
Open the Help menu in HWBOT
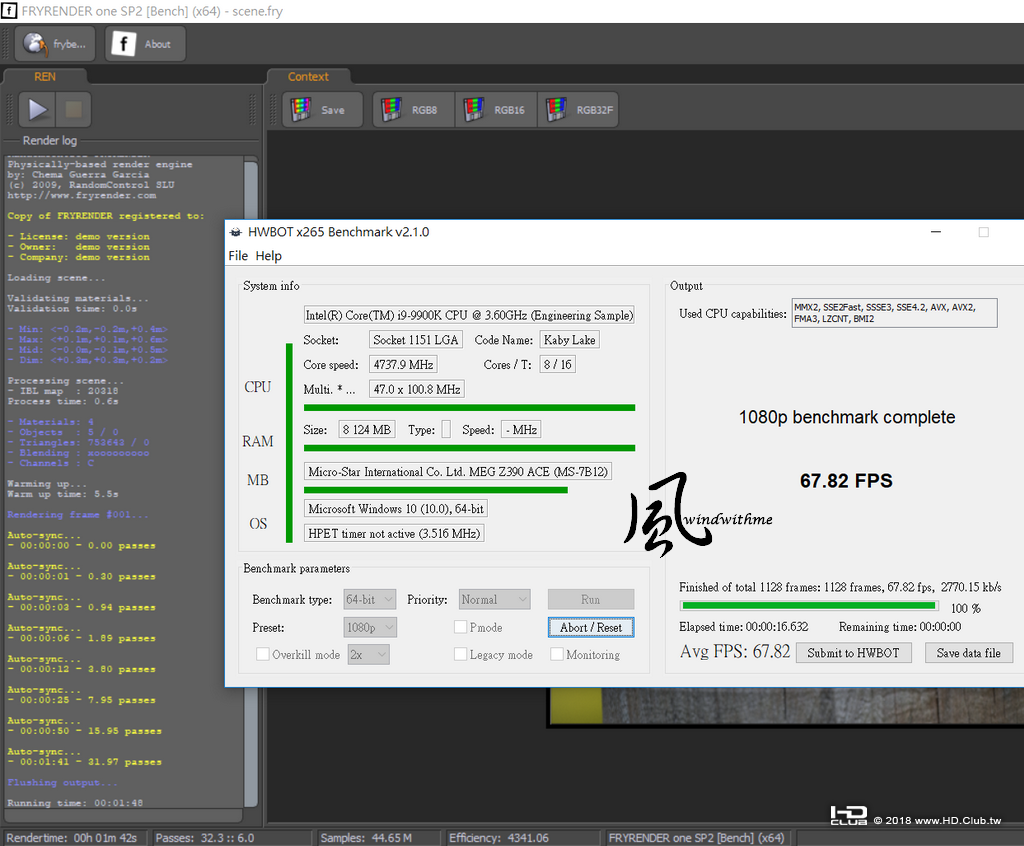[x=268, y=256]
